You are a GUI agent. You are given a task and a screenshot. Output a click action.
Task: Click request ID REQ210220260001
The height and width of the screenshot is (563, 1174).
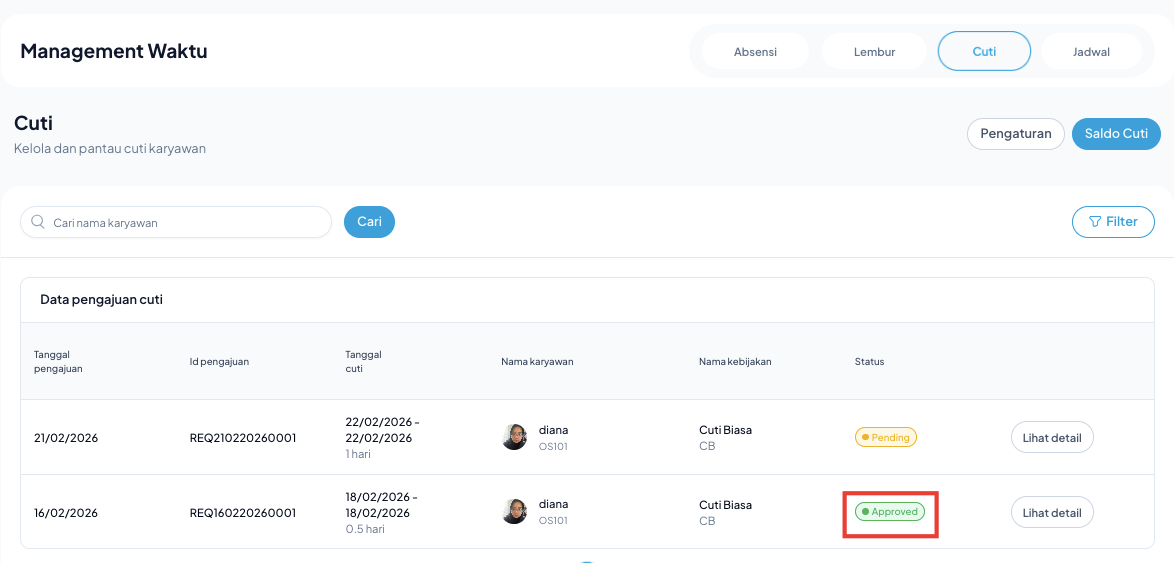point(243,438)
